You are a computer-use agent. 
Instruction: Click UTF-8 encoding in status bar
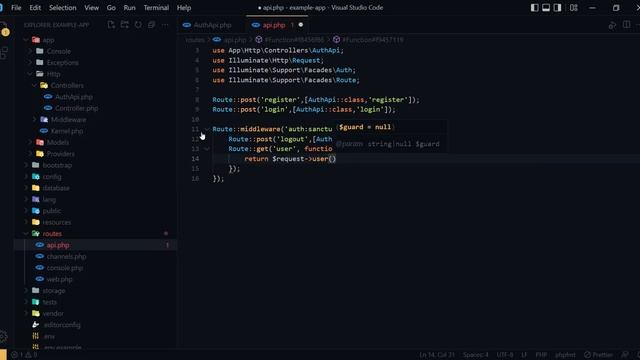coord(505,355)
